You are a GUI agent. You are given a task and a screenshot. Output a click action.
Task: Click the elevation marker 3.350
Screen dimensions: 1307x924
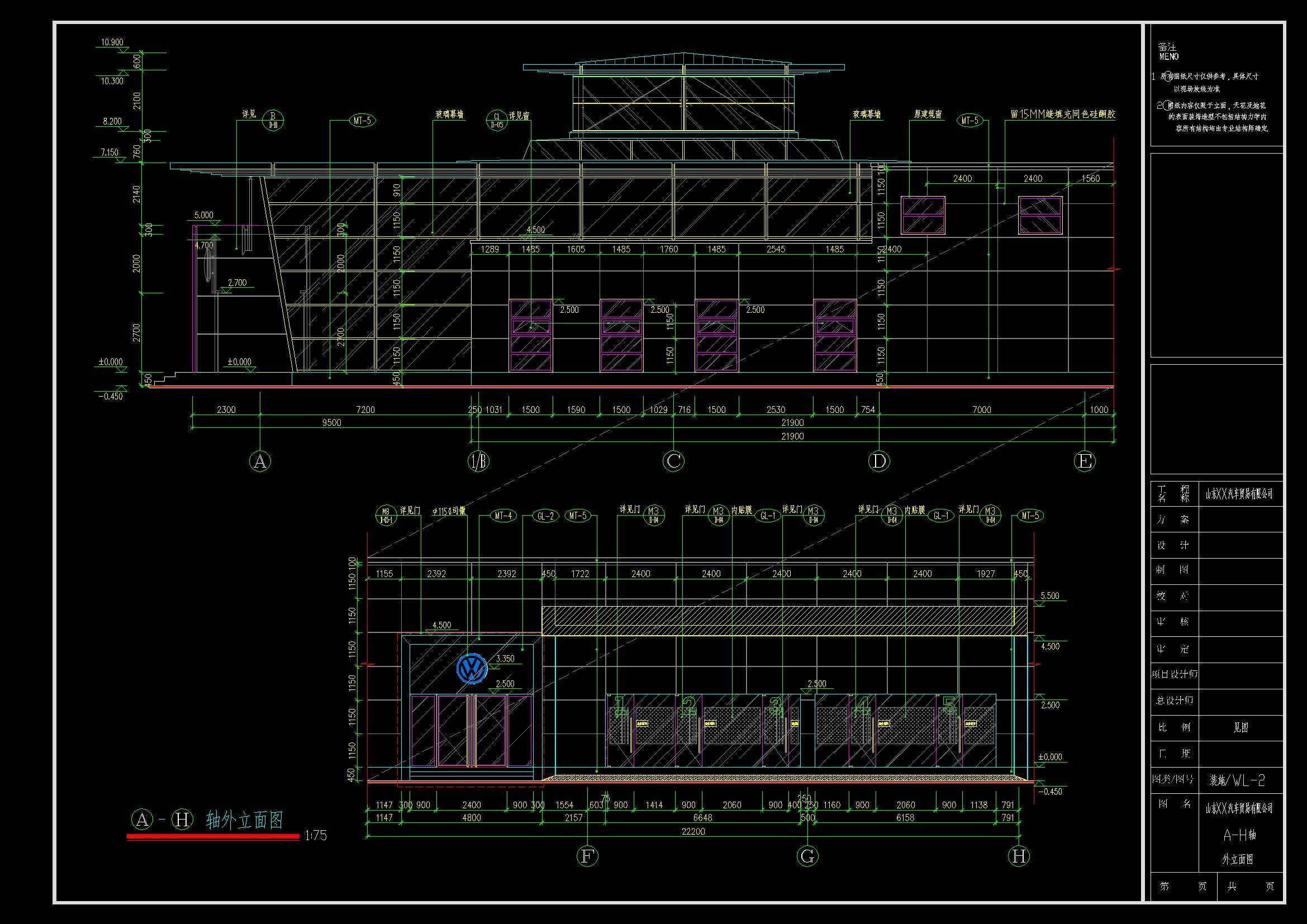click(x=505, y=658)
